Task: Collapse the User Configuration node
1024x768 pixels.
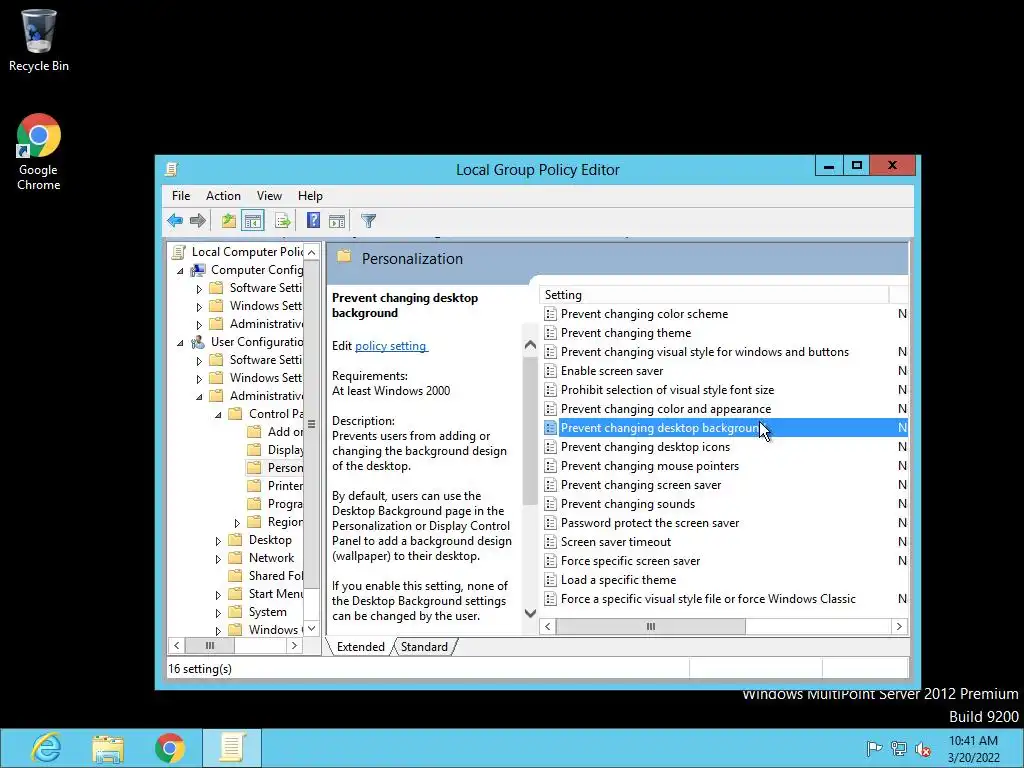Action: pyautogui.click(x=181, y=342)
